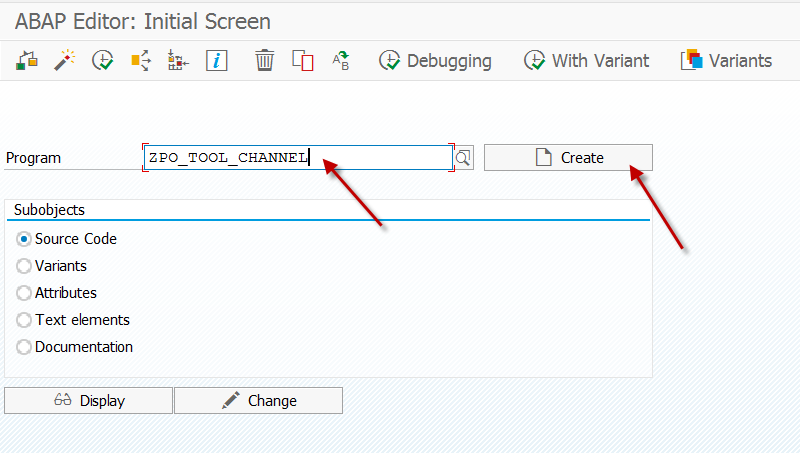Open the Program field search help
Image resolution: width=800 pixels, height=453 pixels.
[463, 158]
